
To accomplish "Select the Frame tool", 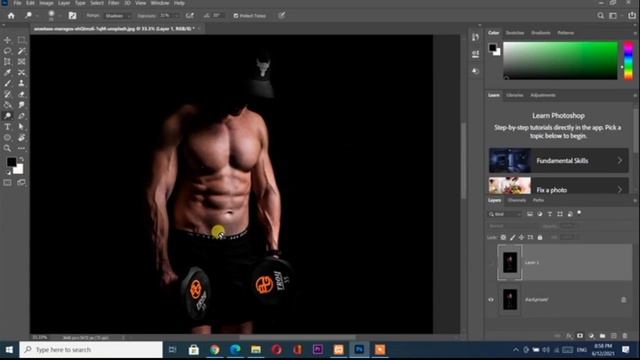I will pos(21,62).
